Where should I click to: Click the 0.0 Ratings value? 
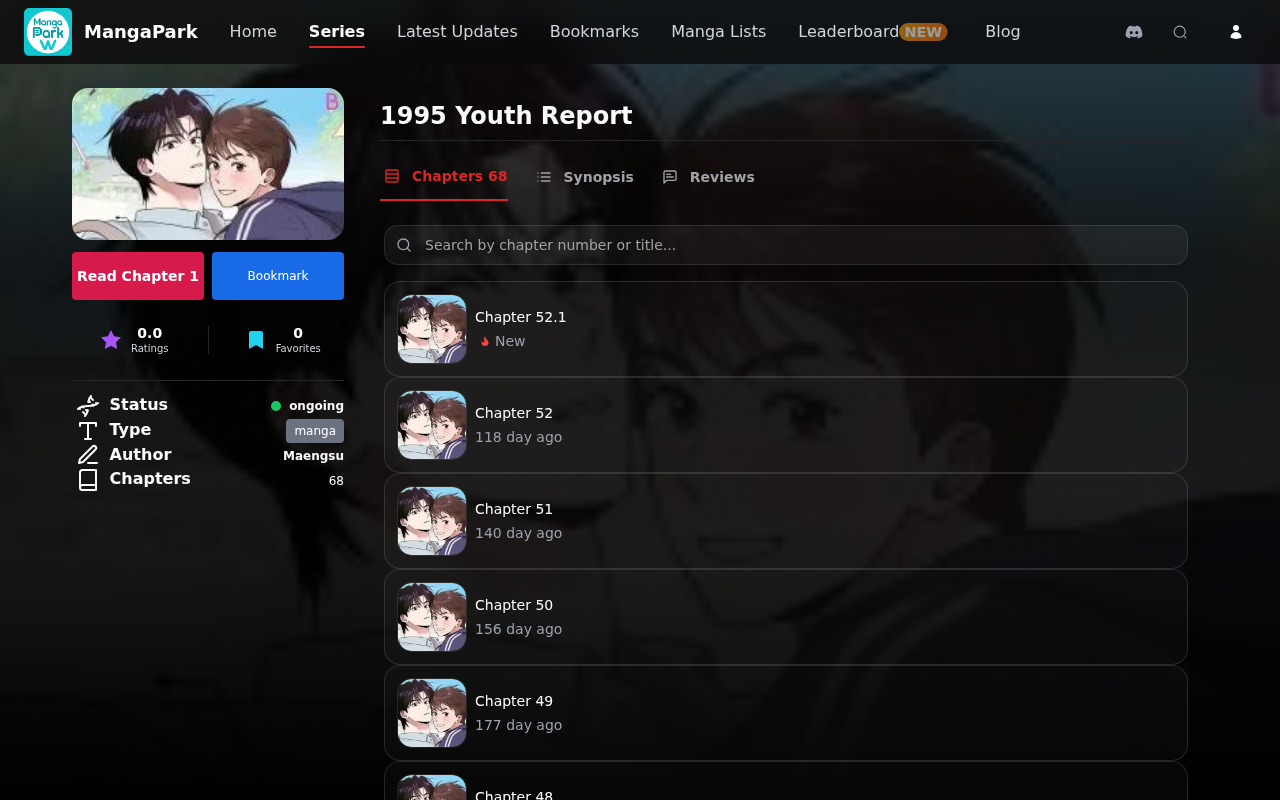pos(149,333)
